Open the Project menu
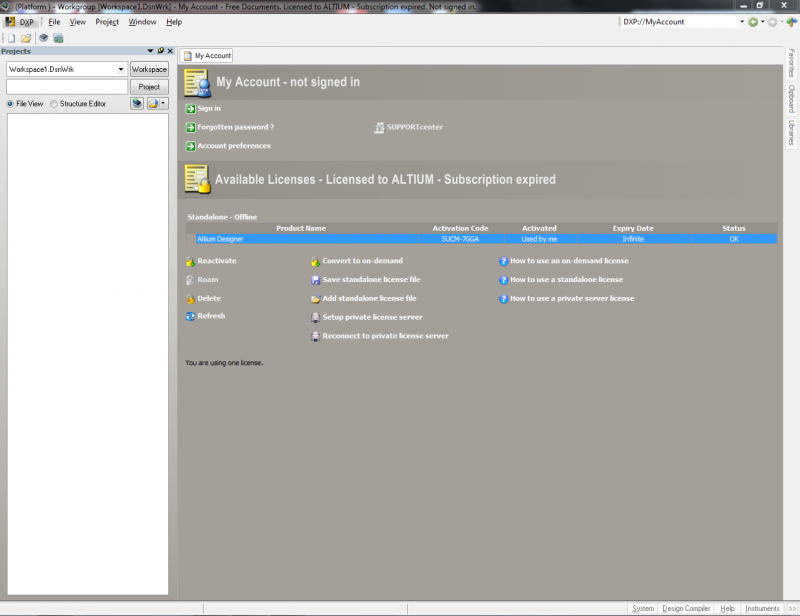 [107, 22]
